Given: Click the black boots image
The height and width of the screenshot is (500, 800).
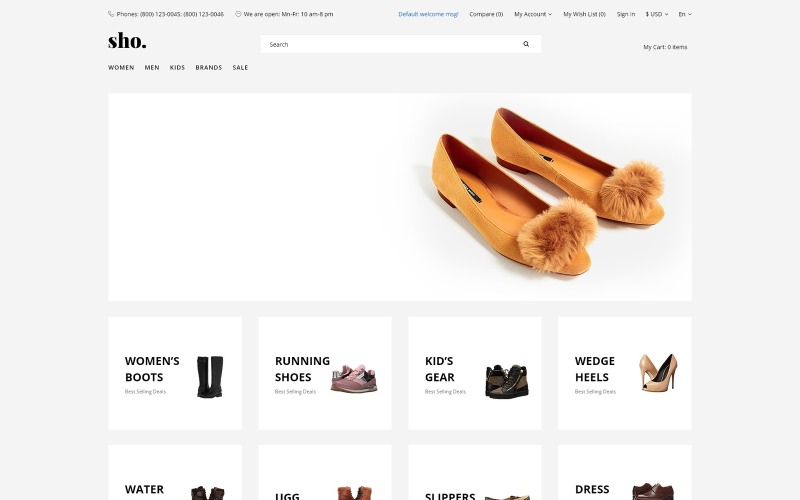Looking at the screenshot, I should (x=210, y=377).
